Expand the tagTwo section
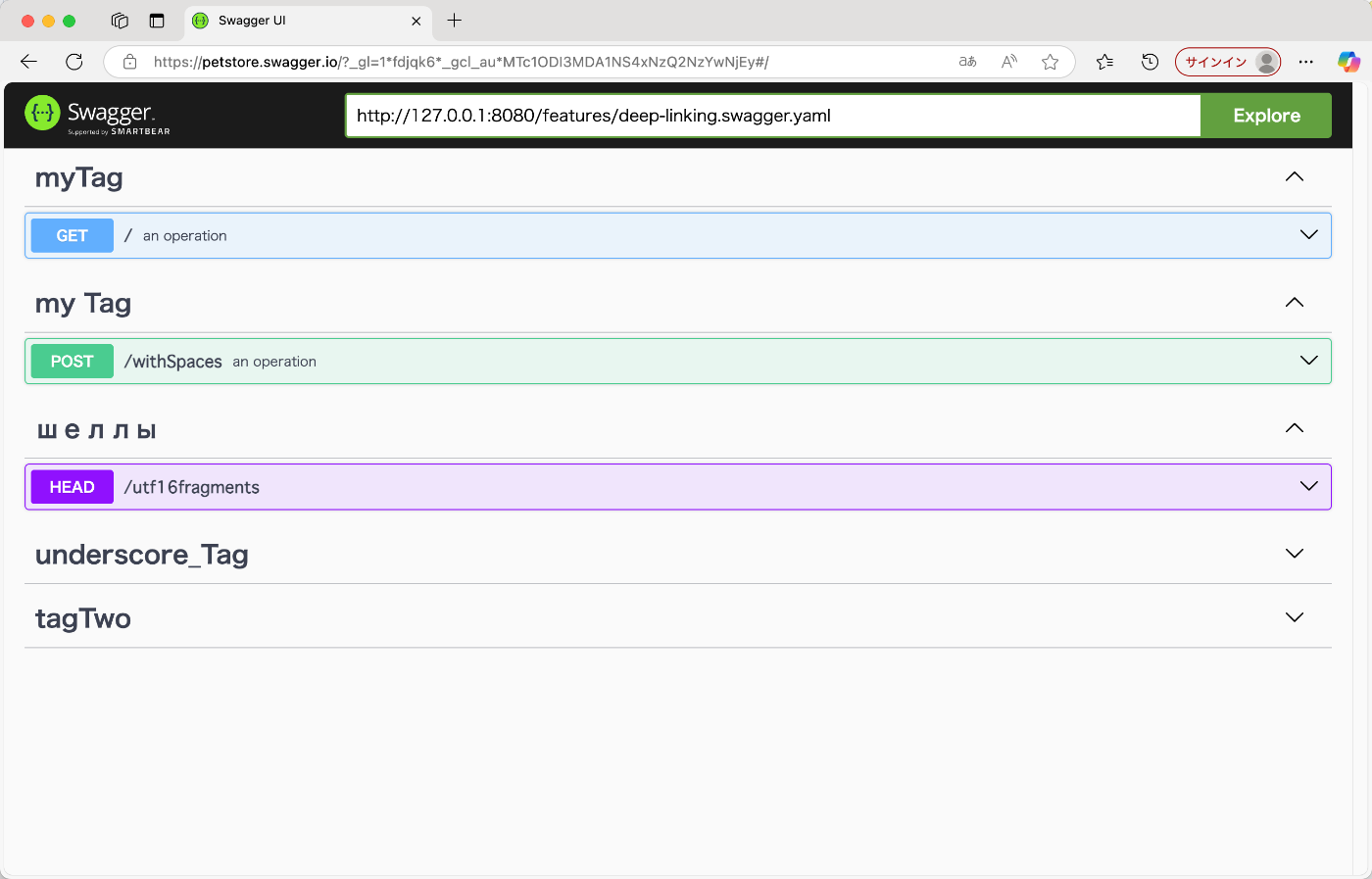 (1295, 617)
